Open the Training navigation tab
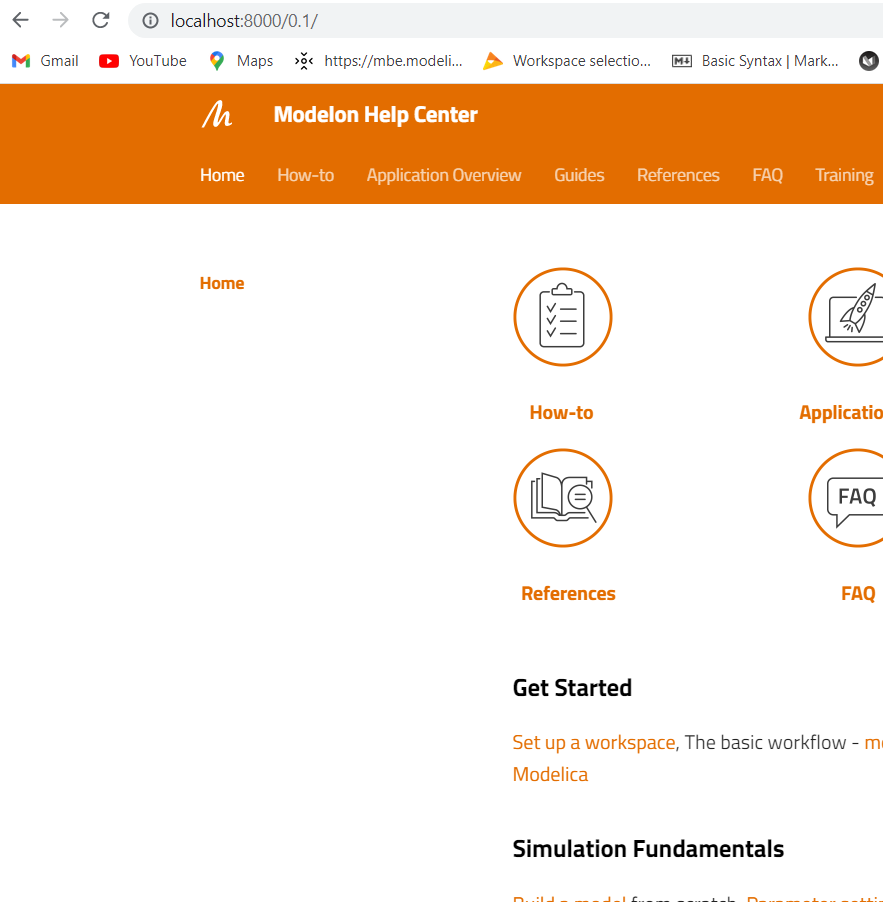The width and height of the screenshot is (883, 902). click(x=844, y=175)
